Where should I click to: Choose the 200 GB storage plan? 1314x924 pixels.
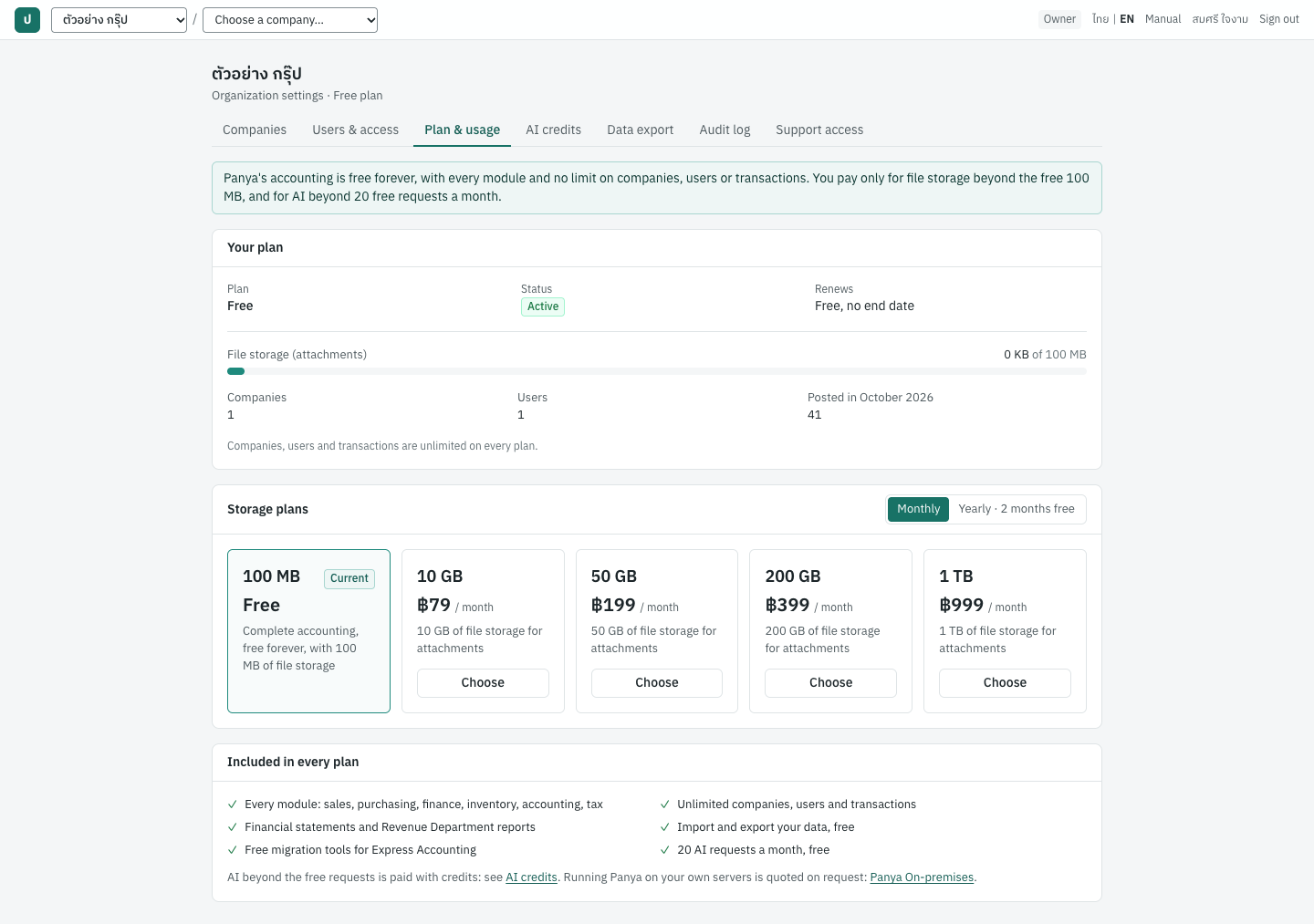click(x=830, y=683)
